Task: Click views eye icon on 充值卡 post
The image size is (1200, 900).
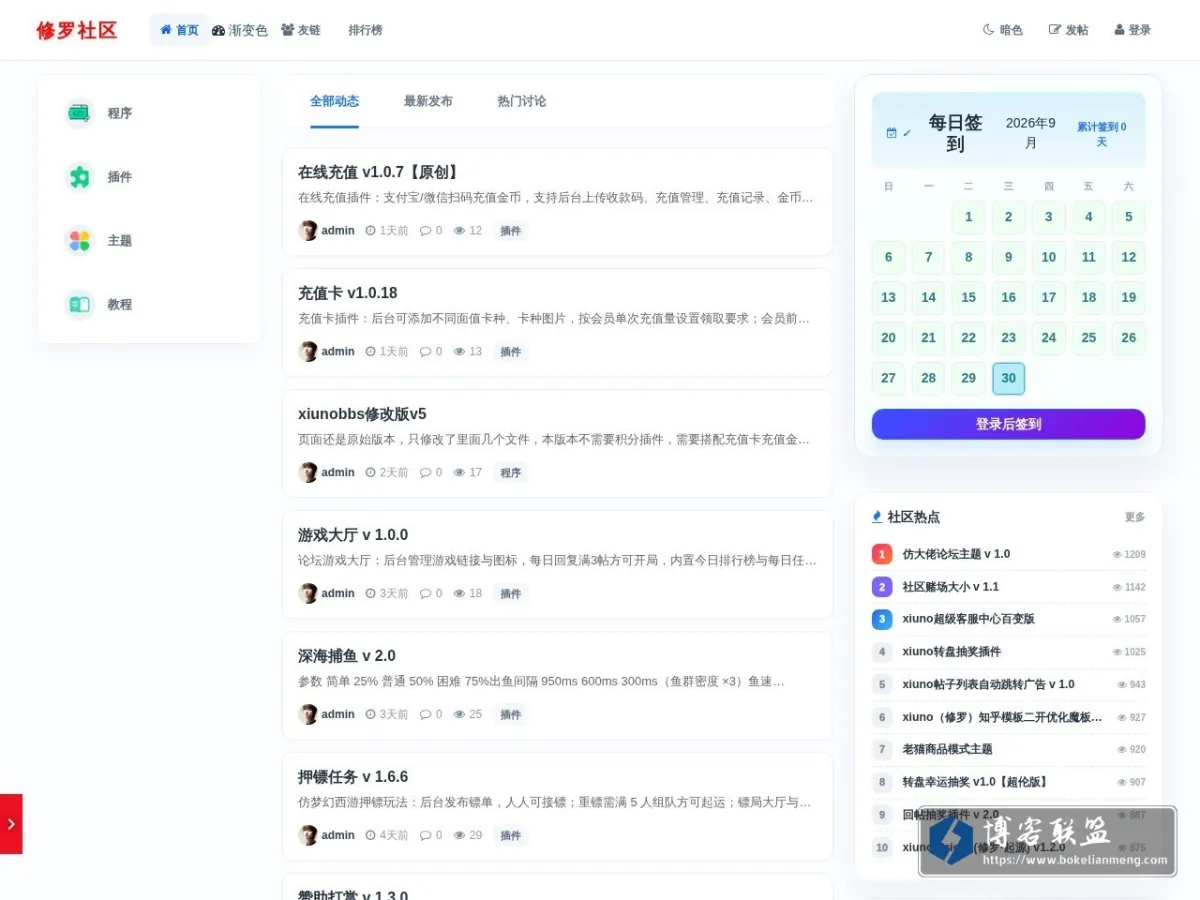Action: [459, 352]
